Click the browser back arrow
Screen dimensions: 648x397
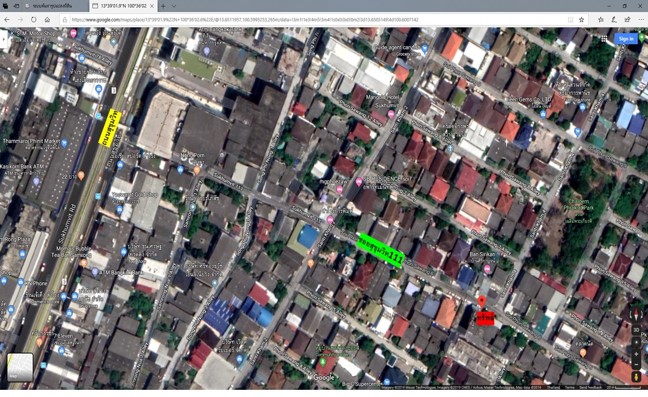(x=7, y=19)
